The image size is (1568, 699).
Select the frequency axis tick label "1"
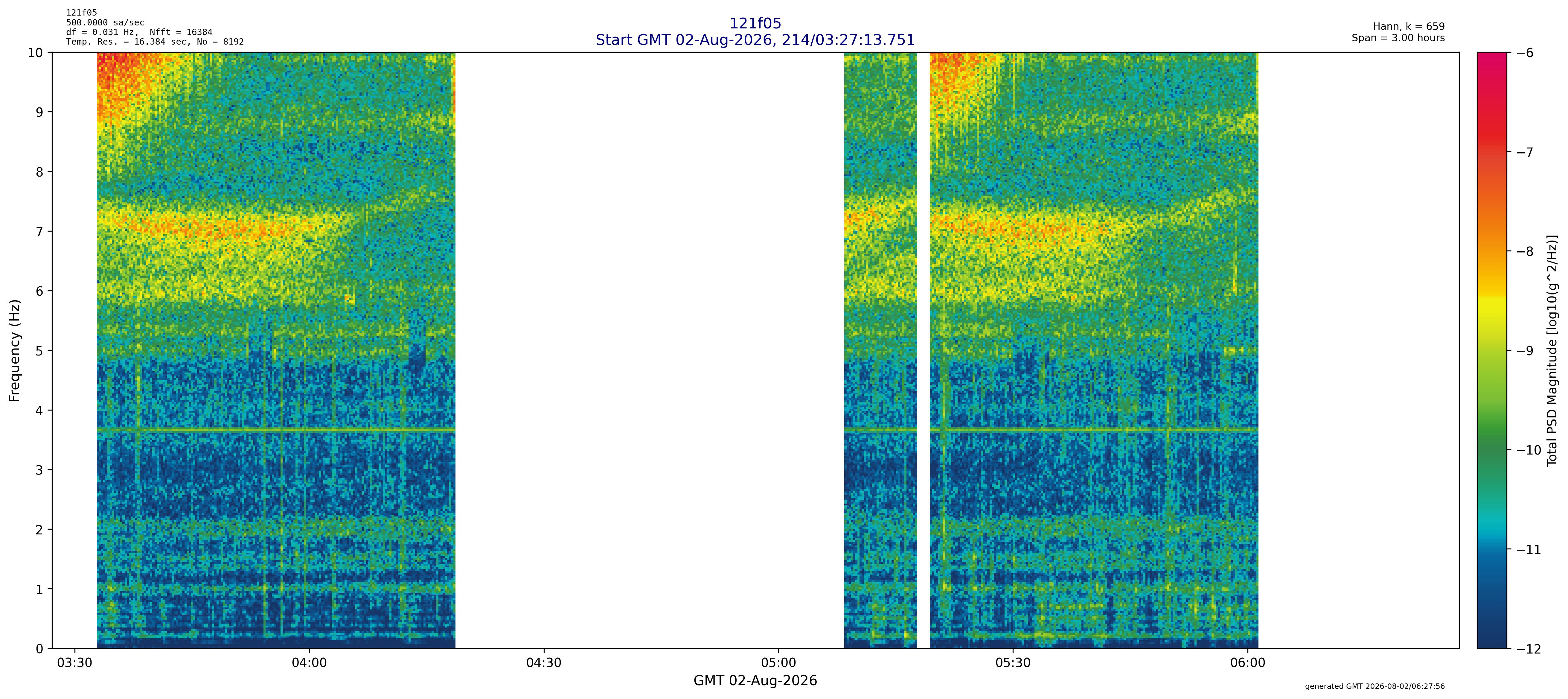pyautogui.click(x=39, y=589)
